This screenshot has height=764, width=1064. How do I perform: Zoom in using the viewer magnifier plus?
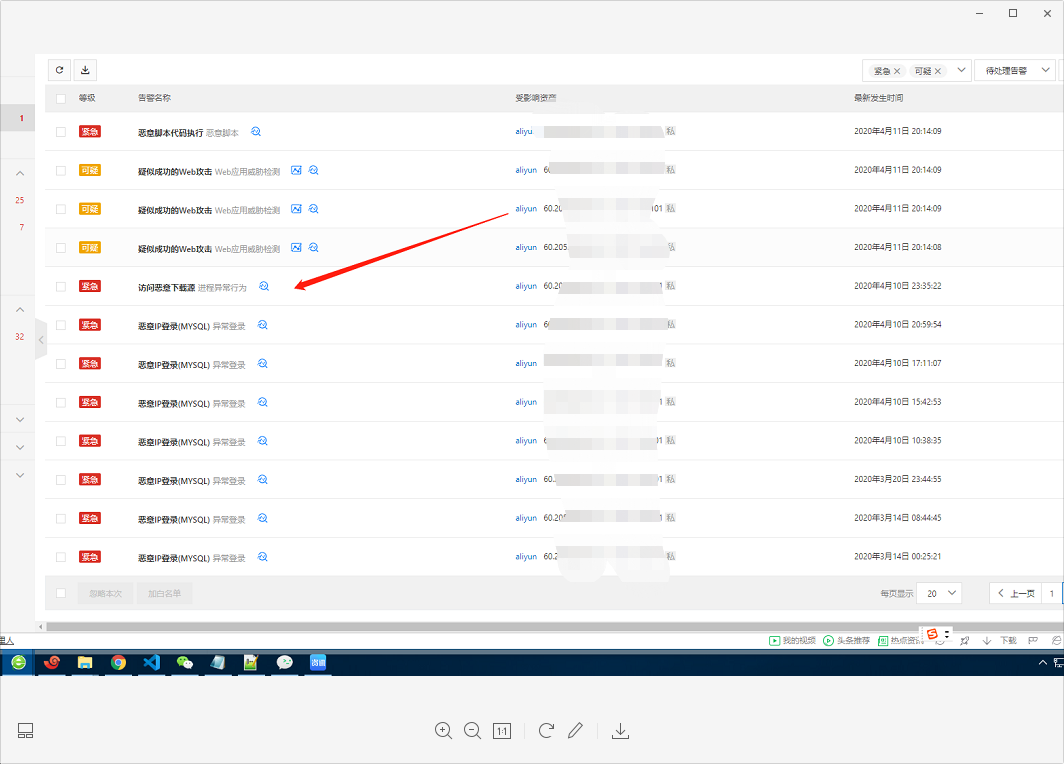click(x=443, y=731)
